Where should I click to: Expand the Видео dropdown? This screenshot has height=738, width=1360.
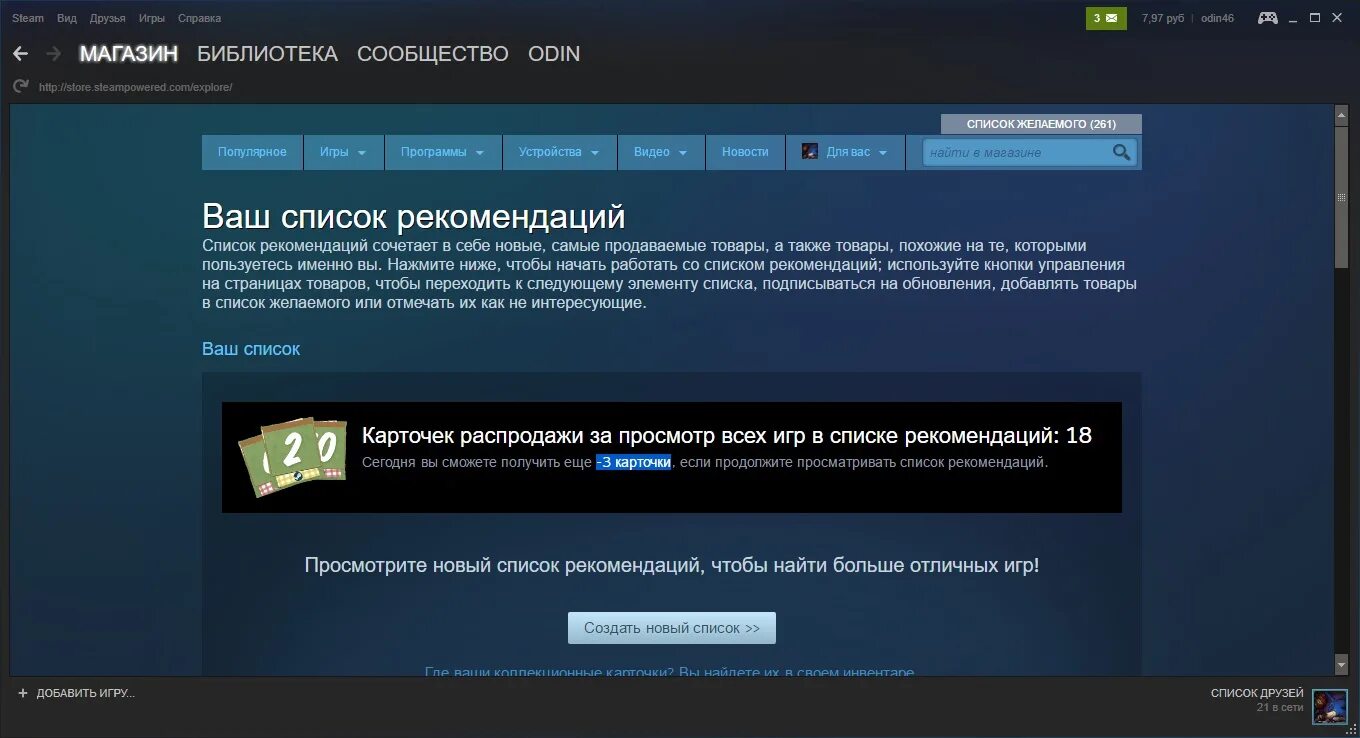(x=661, y=152)
